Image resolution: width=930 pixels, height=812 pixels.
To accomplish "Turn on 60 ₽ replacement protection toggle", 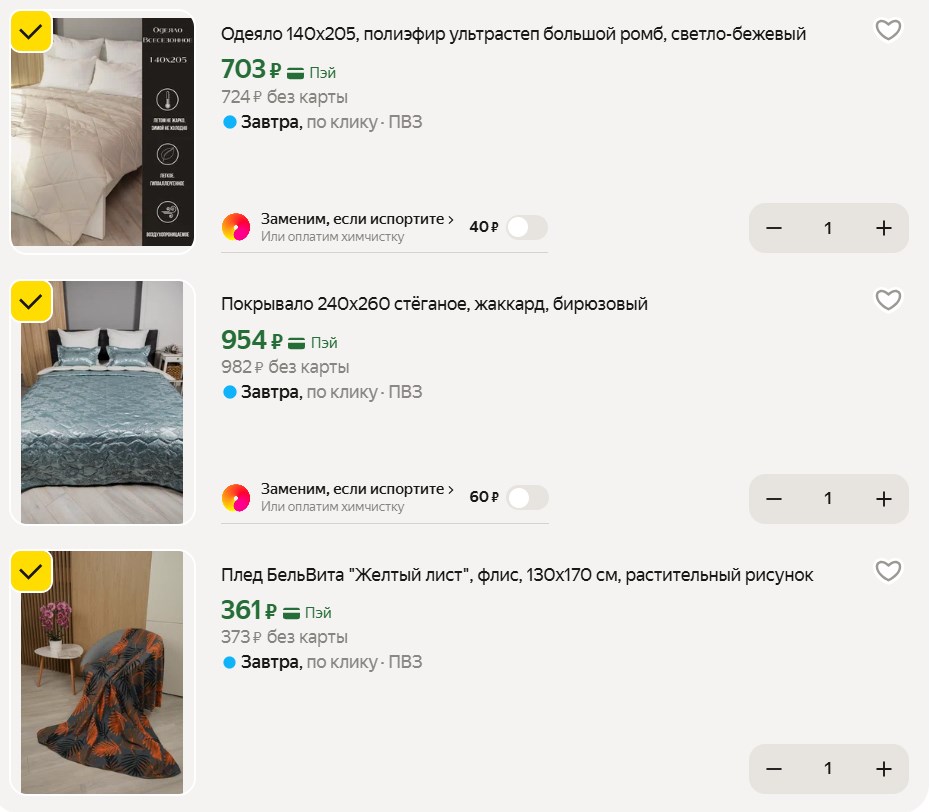I will [x=526, y=497].
